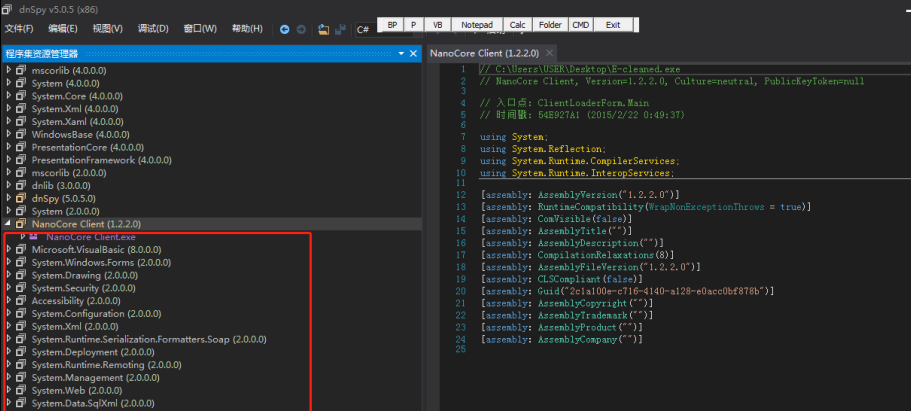
Task: Expand the System.Xml (4.0.0.0) node
Action: point(9,109)
